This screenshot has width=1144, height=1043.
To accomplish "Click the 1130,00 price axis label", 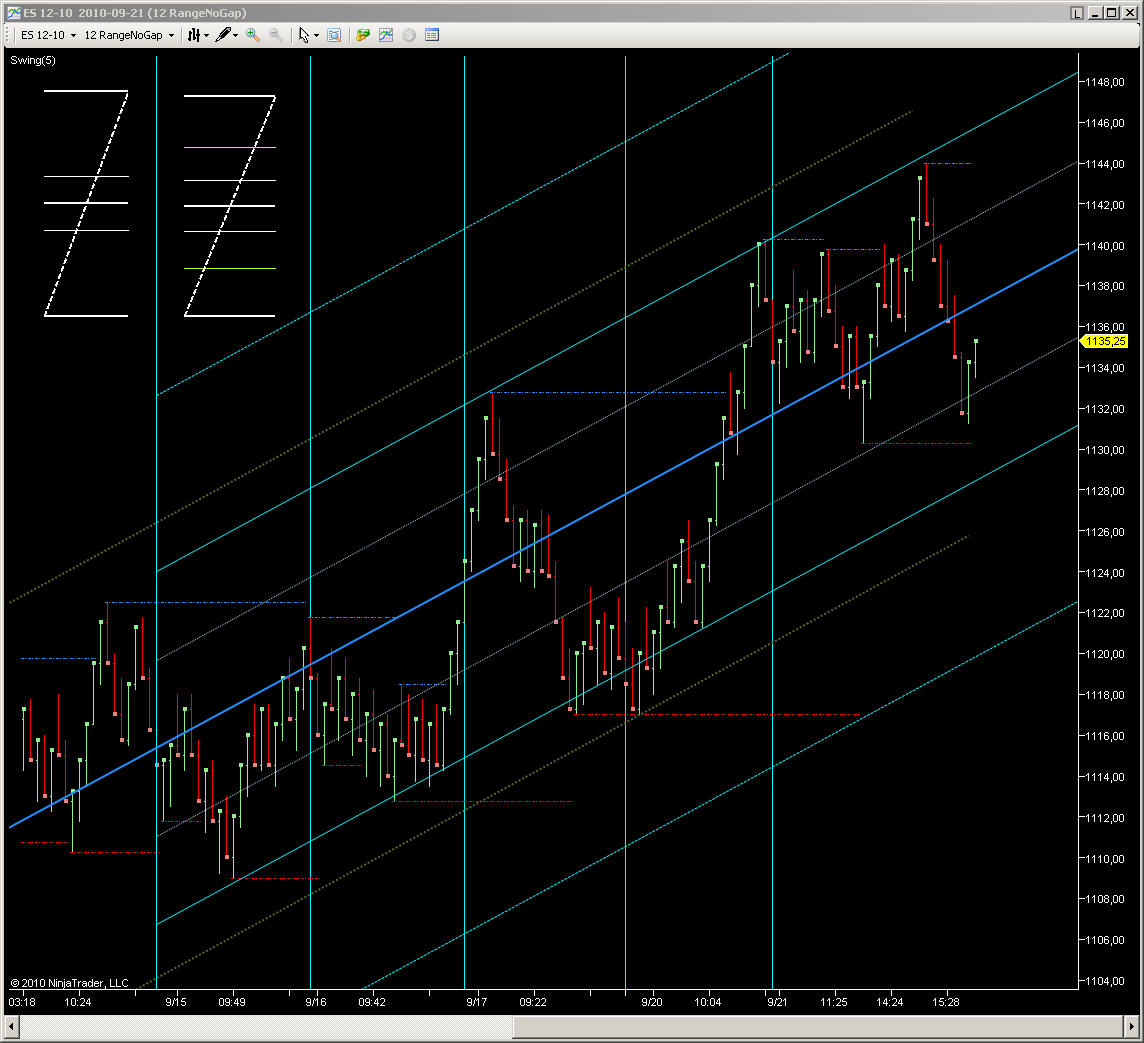I will (1105, 450).
